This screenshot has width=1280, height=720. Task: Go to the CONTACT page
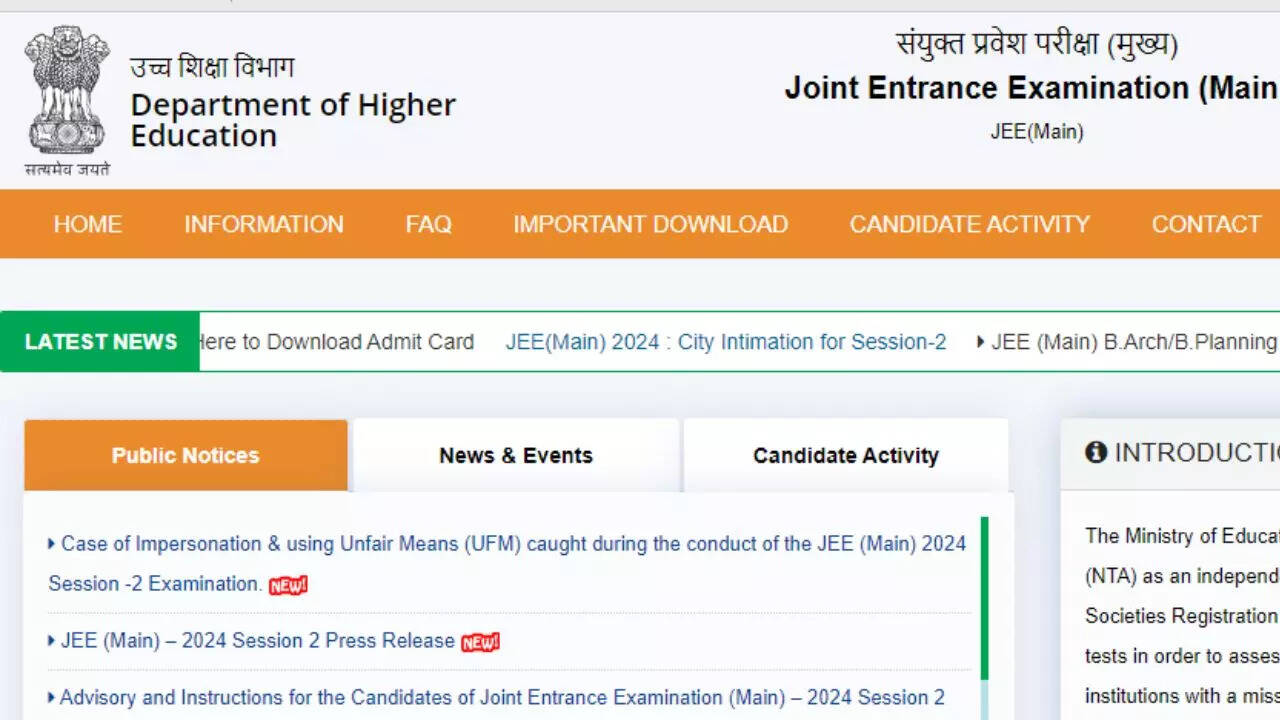point(1206,224)
